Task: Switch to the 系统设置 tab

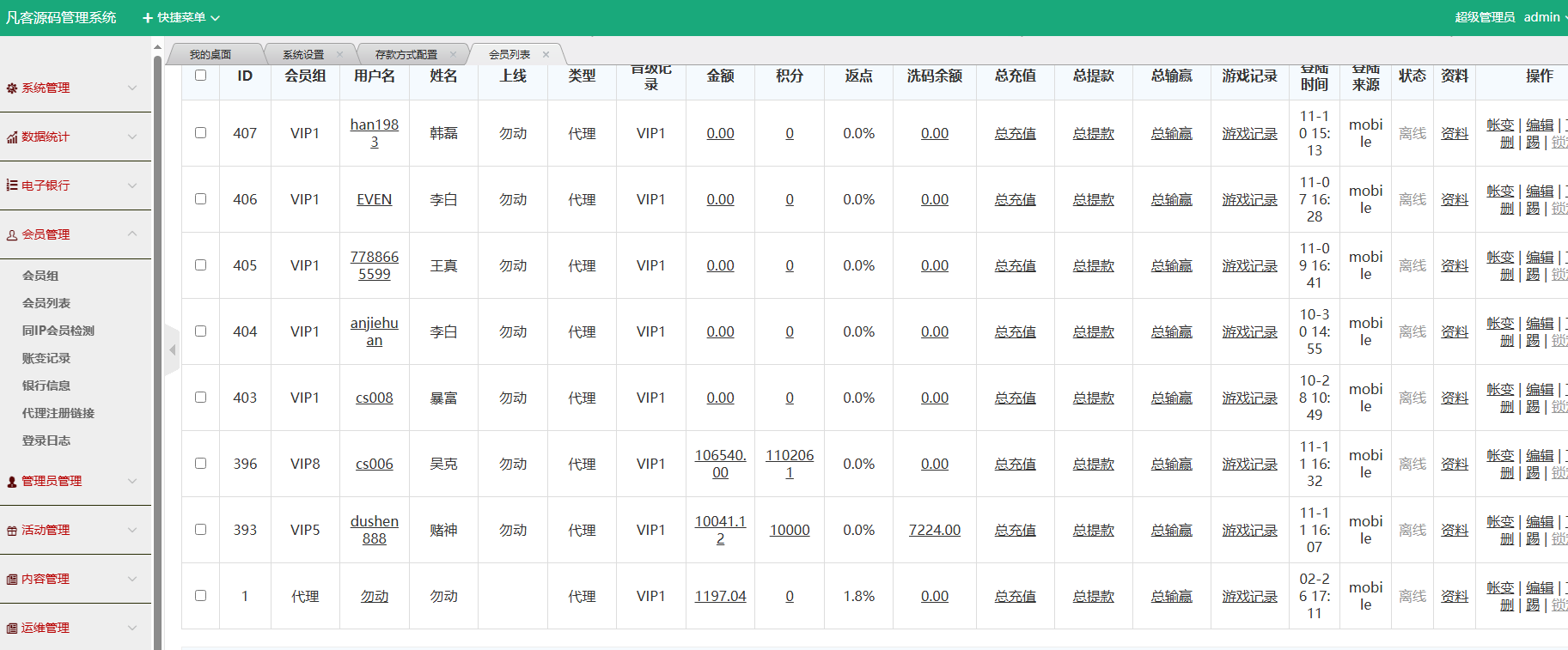Action: [303, 55]
